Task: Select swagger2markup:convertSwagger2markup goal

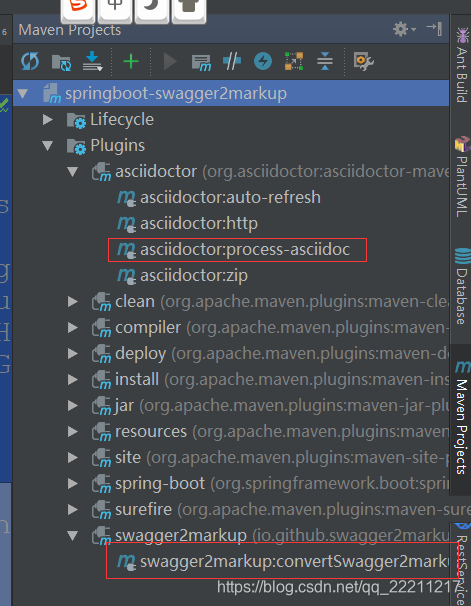Action: [x=294, y=562]
